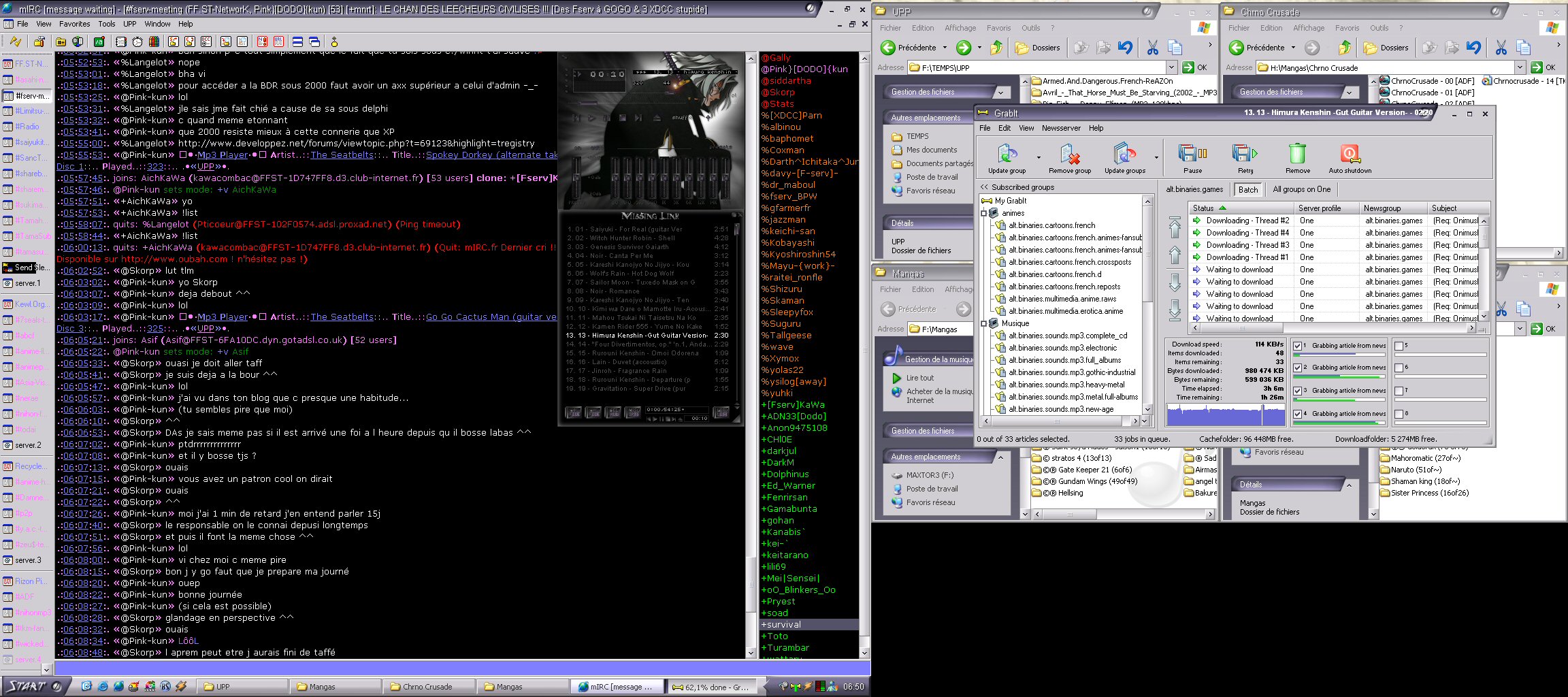Screen dimensions: 1568x697
Task: Open mIRC Timer clock icon
Action: point(137,42)
